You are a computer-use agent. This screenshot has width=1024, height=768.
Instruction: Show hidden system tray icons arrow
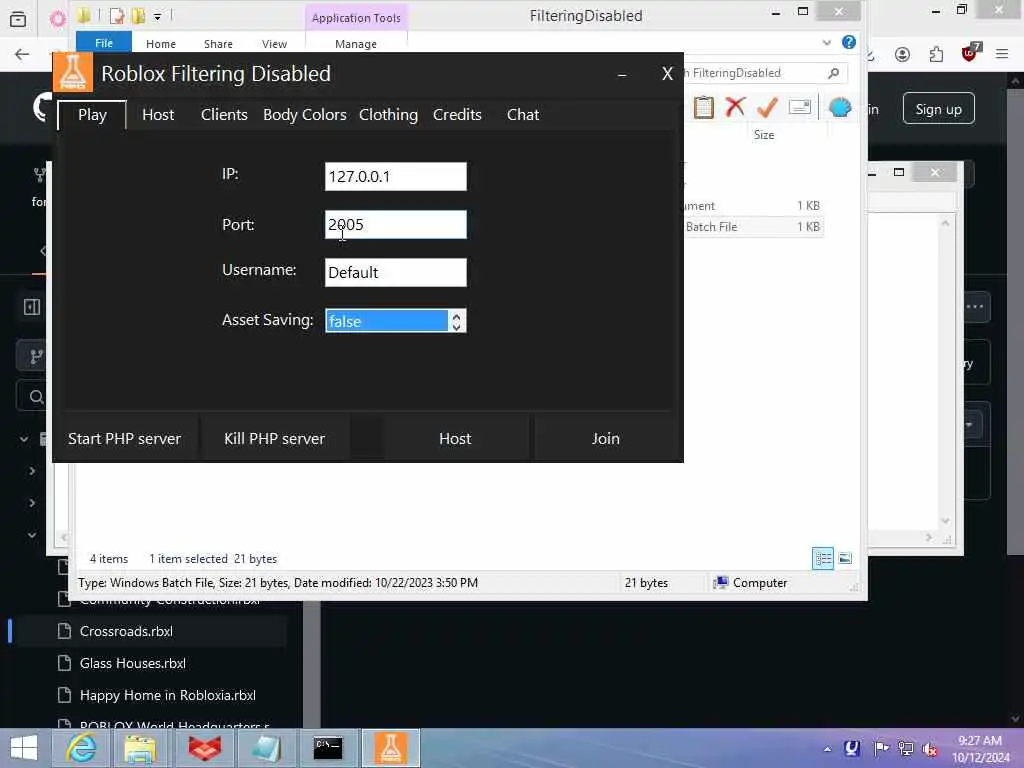click(x=827, y=749)
